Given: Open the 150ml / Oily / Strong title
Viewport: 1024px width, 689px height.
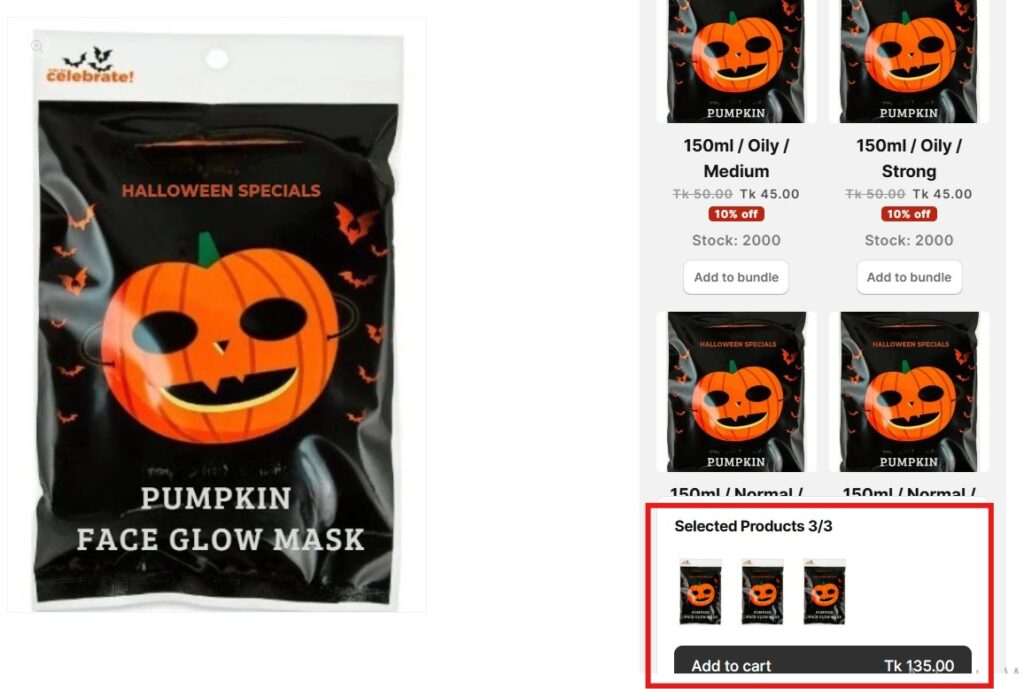Looking at the screenshot, I should click(909, 158).
